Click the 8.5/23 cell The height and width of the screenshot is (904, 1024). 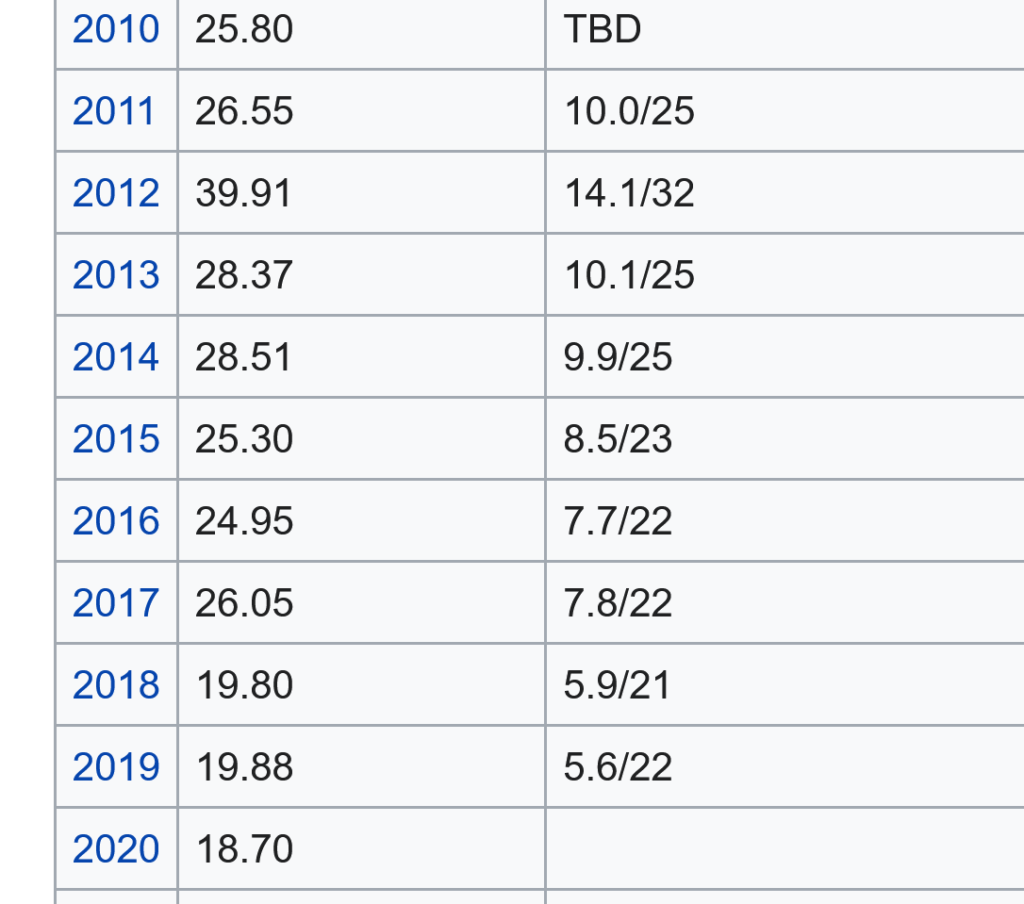[x=617, y=439]
